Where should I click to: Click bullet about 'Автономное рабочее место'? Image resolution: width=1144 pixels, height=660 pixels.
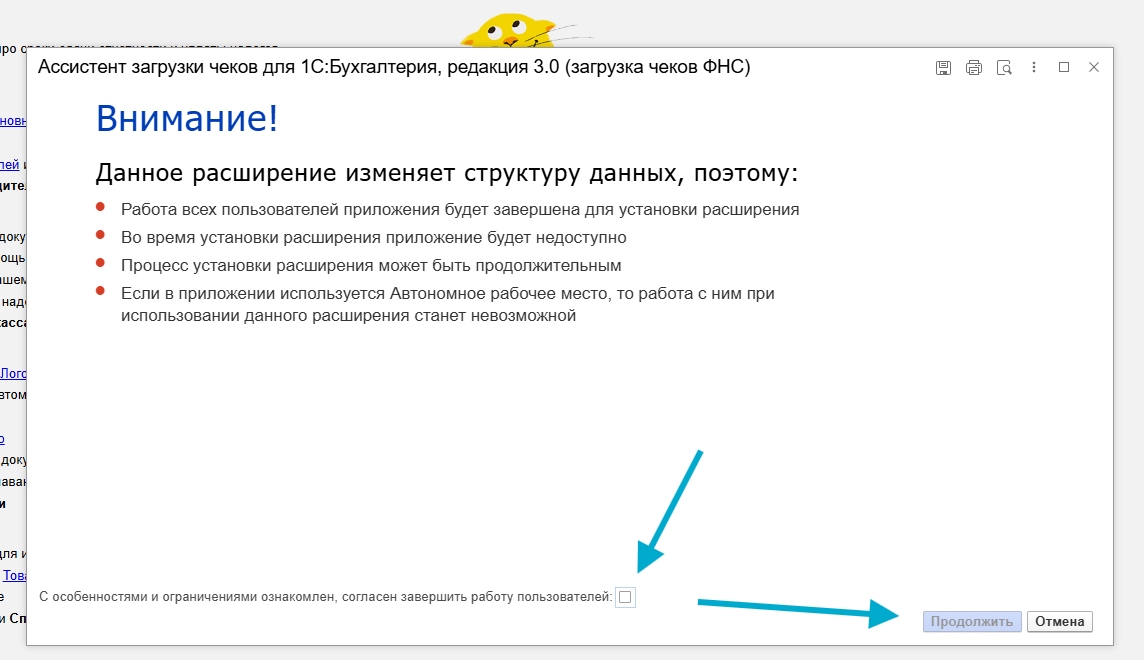(x=448, y=304)
